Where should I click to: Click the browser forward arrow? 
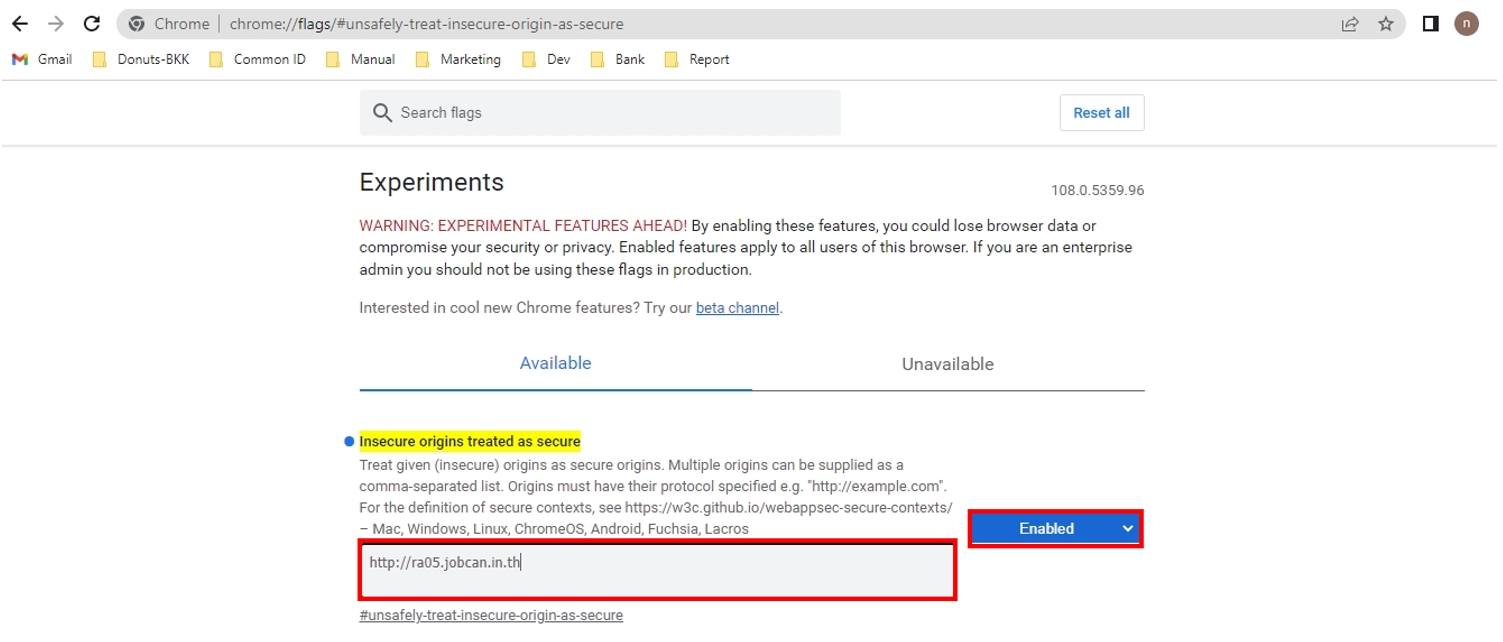point(55,24)
